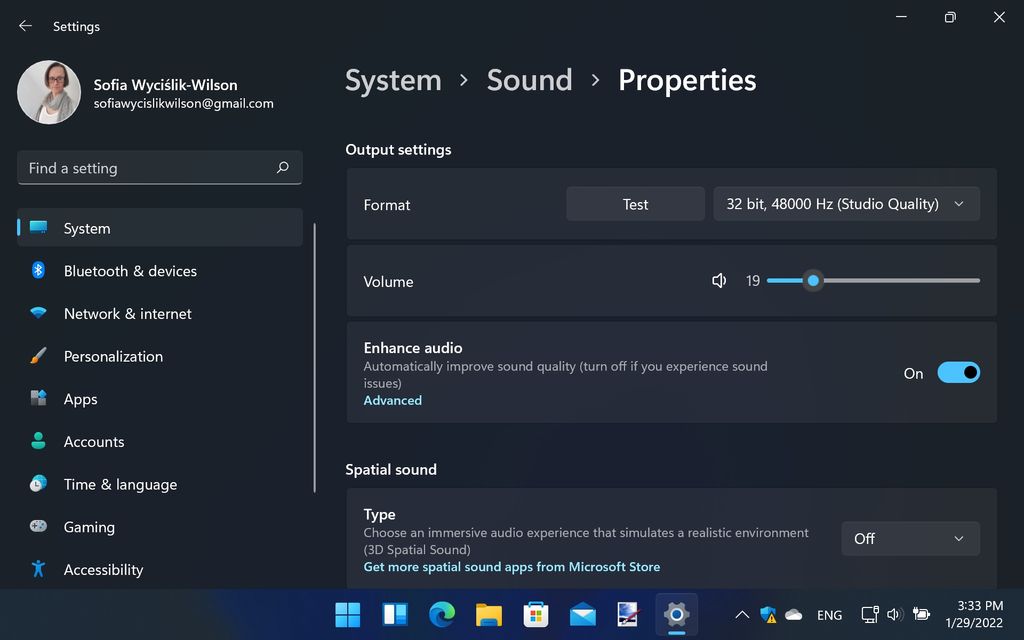Image resolution: width=1024 pixels, height=640 pixels.
Task: Switch to Accounts settings
Action: coord(37,441)
